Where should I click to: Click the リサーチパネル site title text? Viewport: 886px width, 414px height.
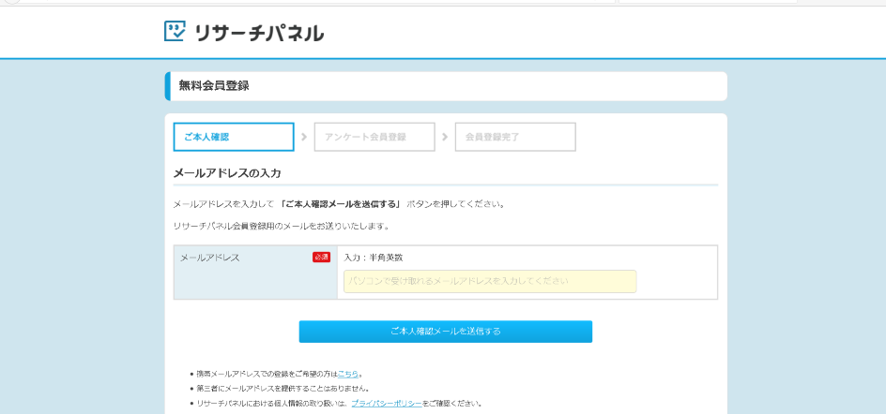click(x=259, y=32)
